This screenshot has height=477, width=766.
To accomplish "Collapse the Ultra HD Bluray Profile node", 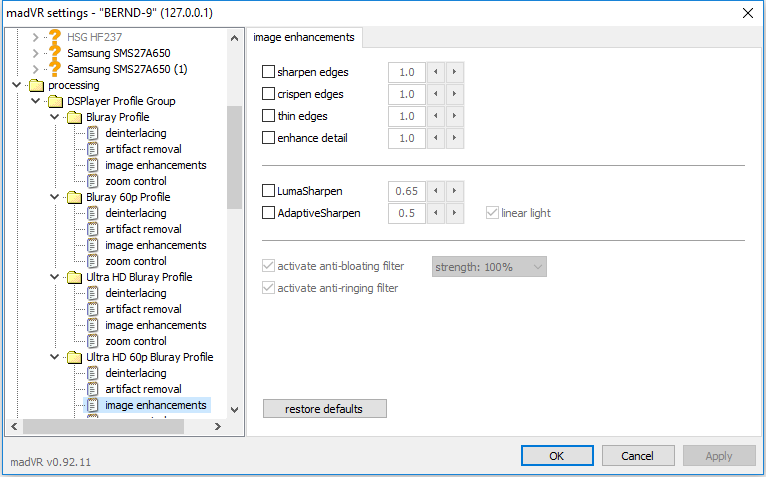I will tap(55, 277).
